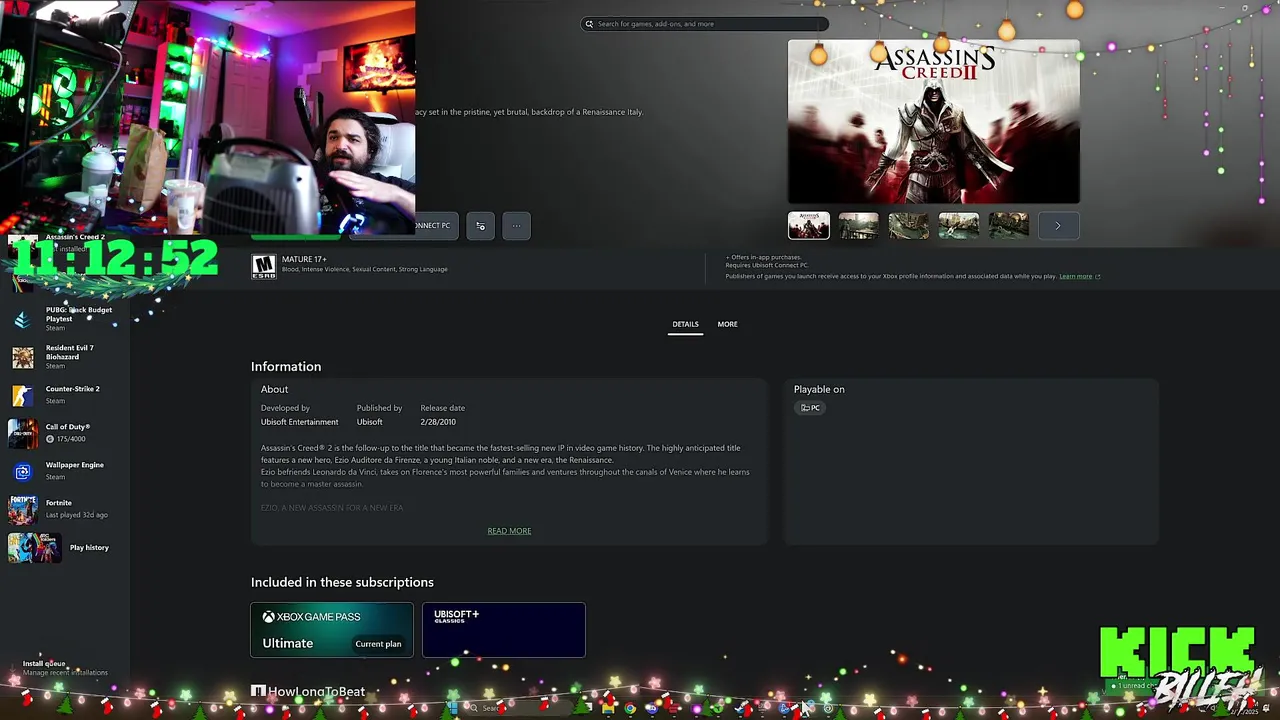Viewport: 1280px width, 720px height.
Task: Open Call of Duty sidebar icon
Action: (x=22, y=433)
